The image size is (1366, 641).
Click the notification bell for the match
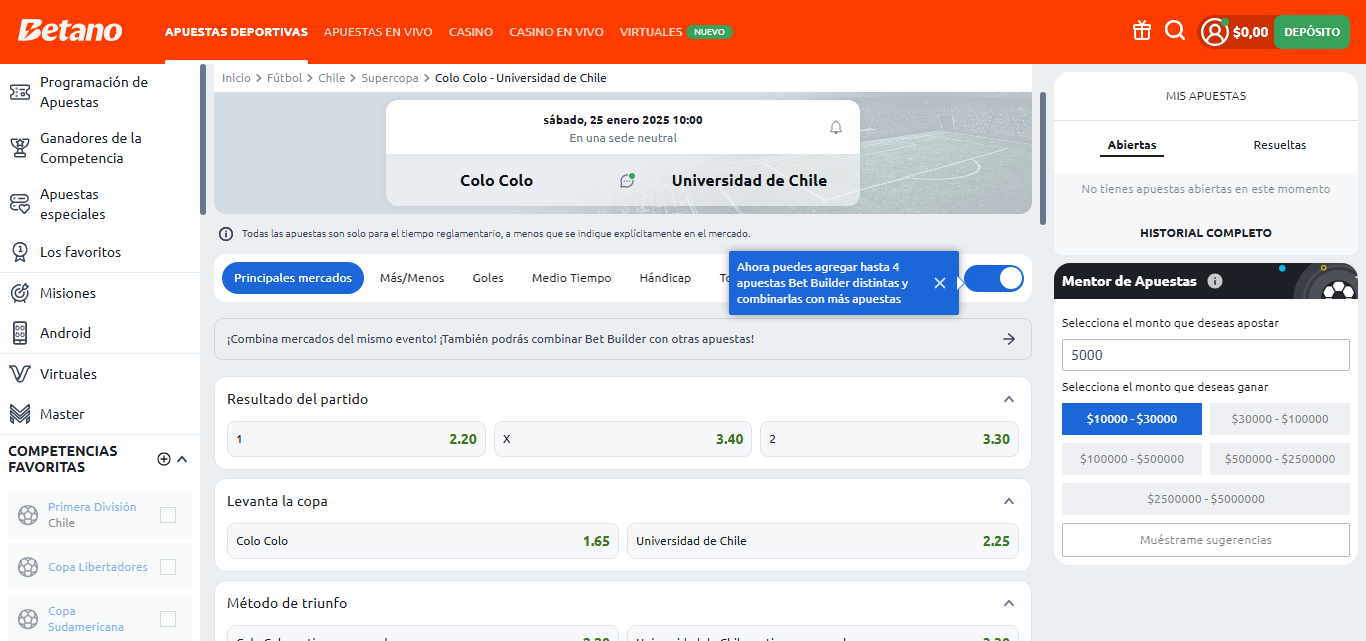[x=836, y=127]
